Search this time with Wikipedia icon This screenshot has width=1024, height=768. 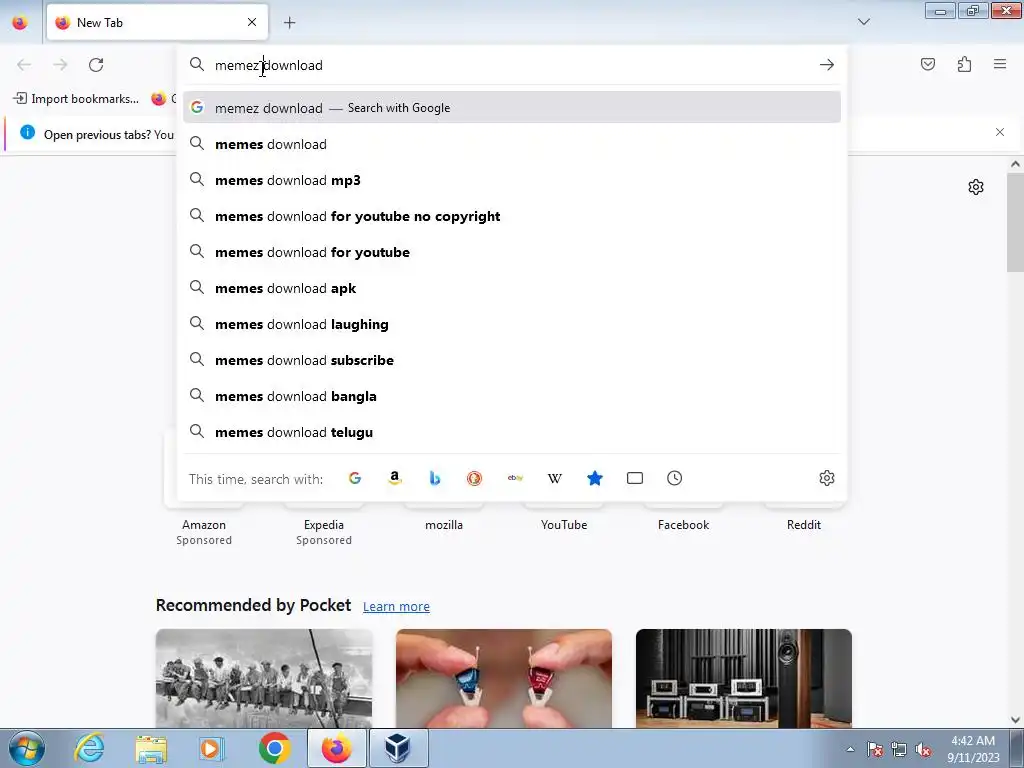(x=554, y=478)
